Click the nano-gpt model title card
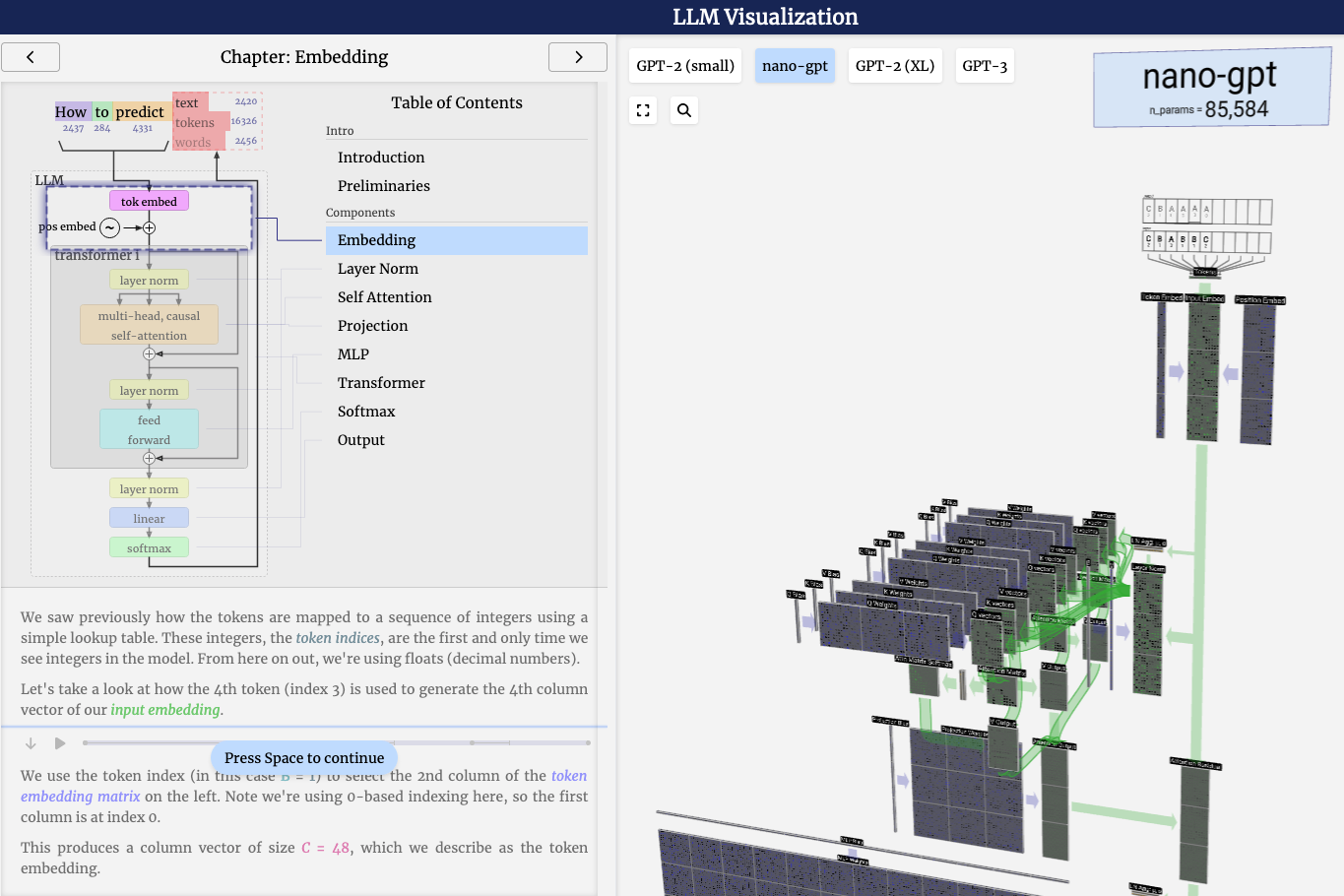 coord(1211,89)
